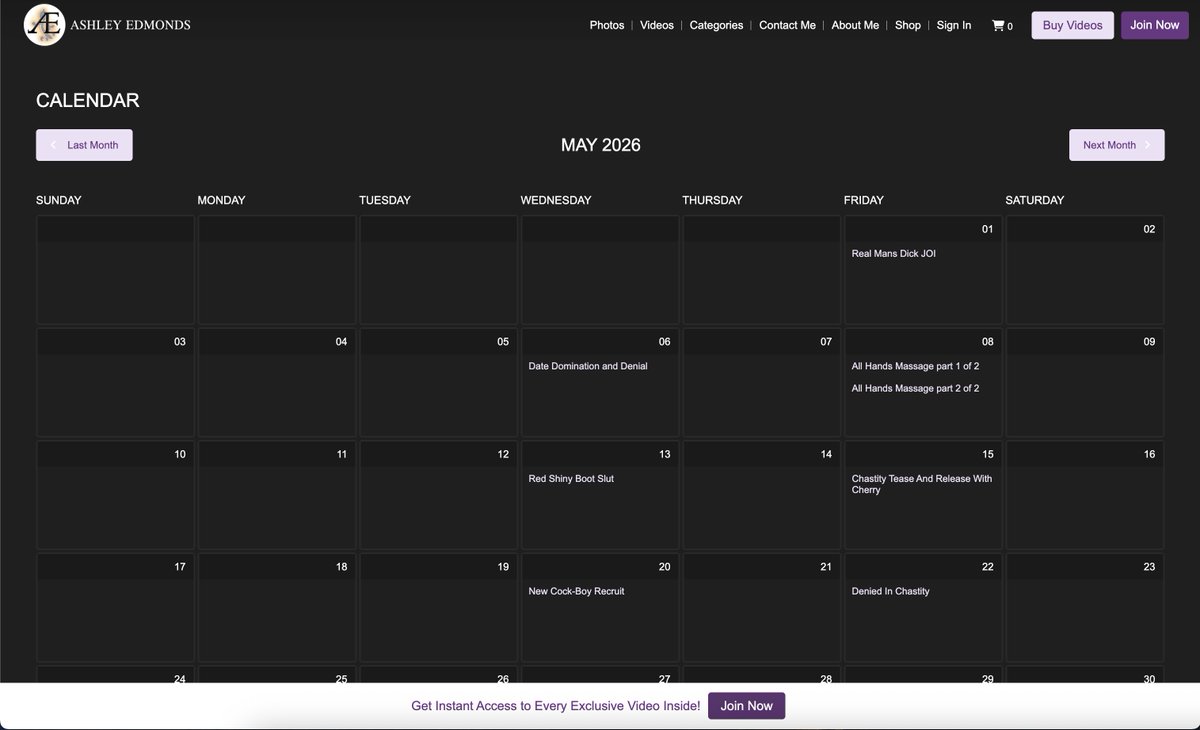The image size is (1200, 730).
Task: Click the AE site logo
Action: (45, 25)
